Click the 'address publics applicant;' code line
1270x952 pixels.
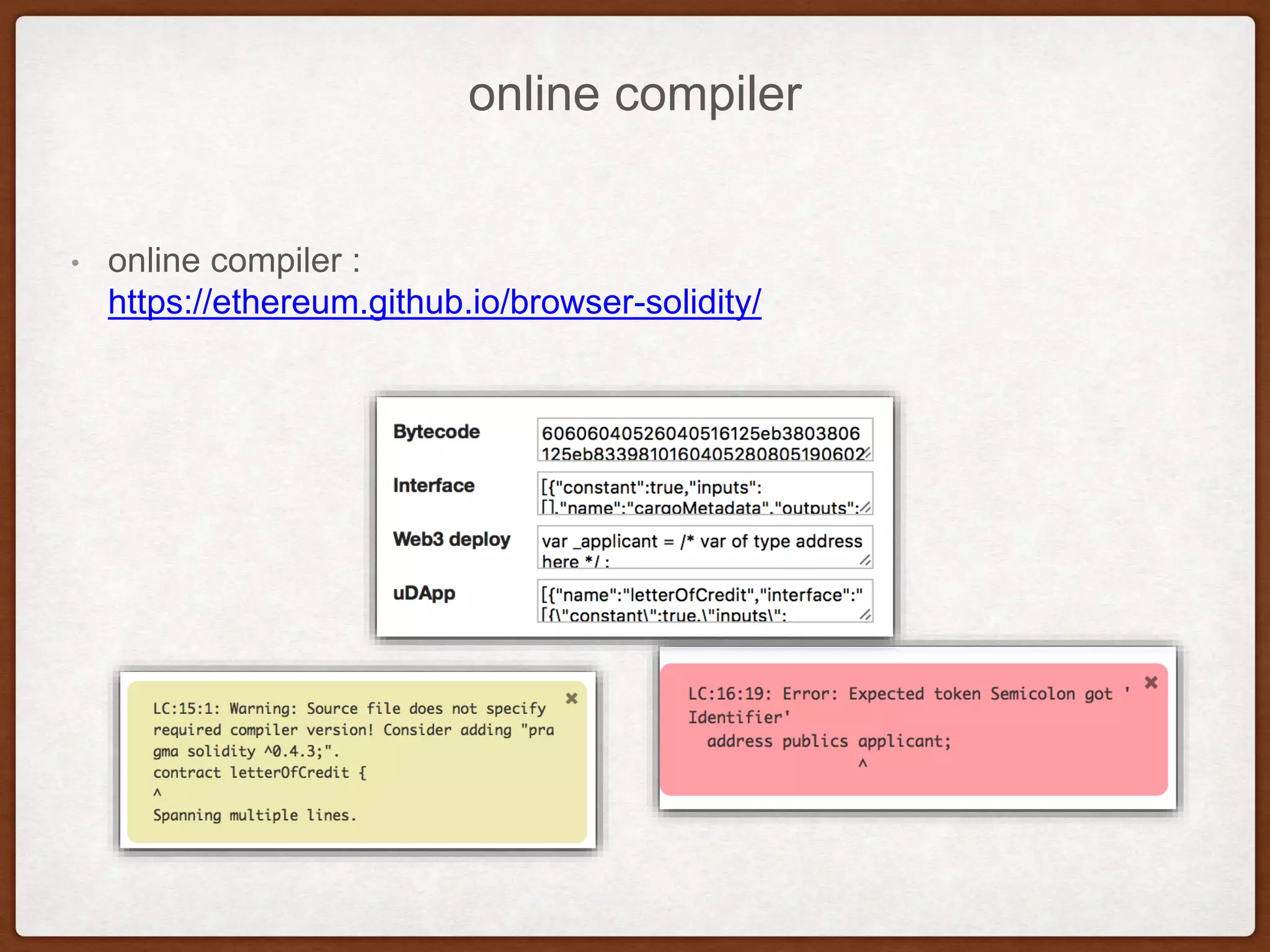(828, 741)
